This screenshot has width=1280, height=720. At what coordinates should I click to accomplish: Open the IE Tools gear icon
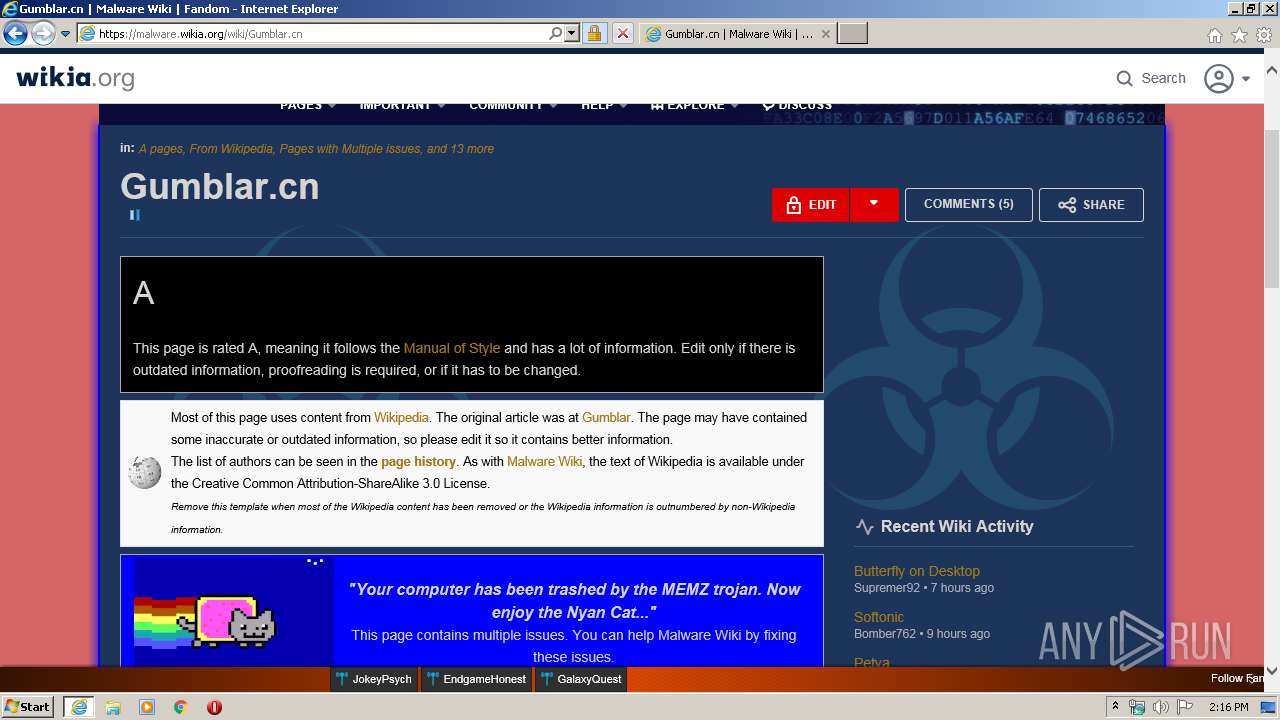click(x=1265, y=35)
